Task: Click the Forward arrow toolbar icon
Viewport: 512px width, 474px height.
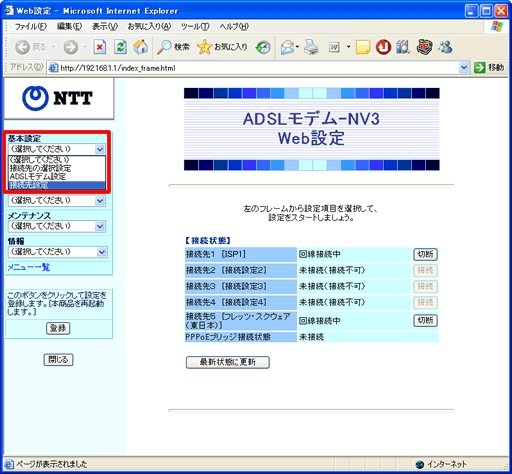Action: [x=71, y=47]
